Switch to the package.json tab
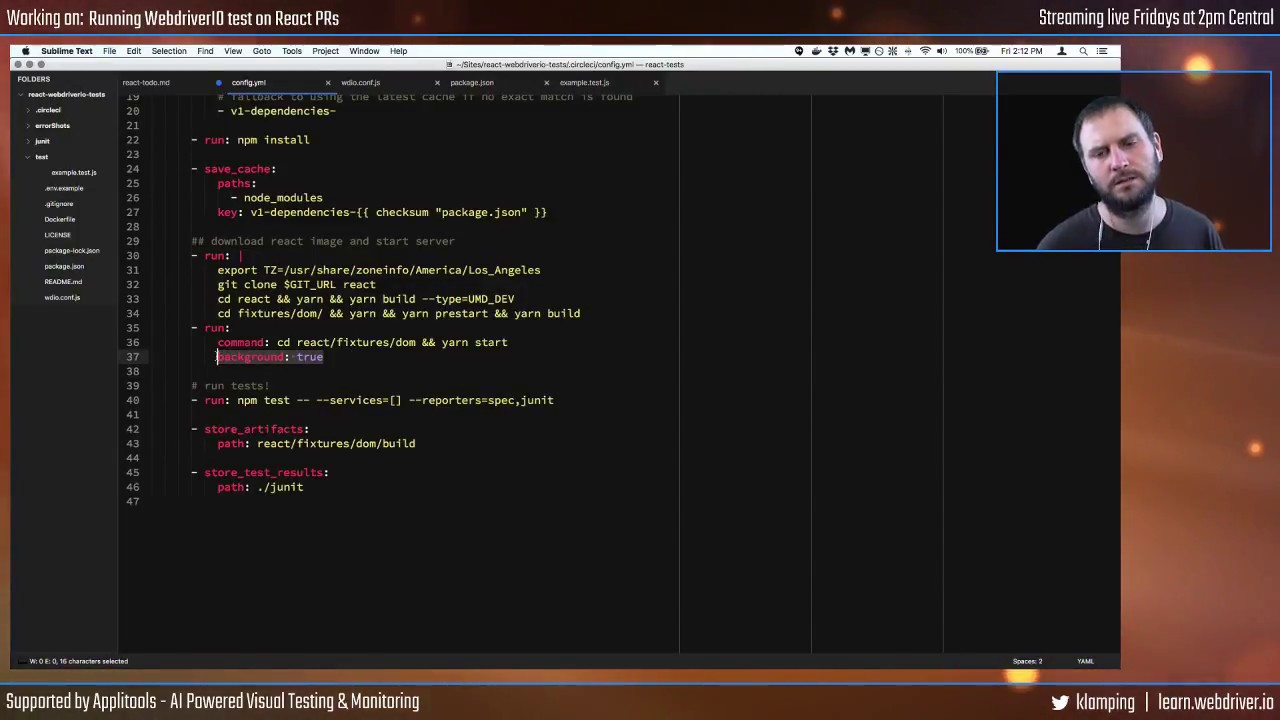 point(472,83)
